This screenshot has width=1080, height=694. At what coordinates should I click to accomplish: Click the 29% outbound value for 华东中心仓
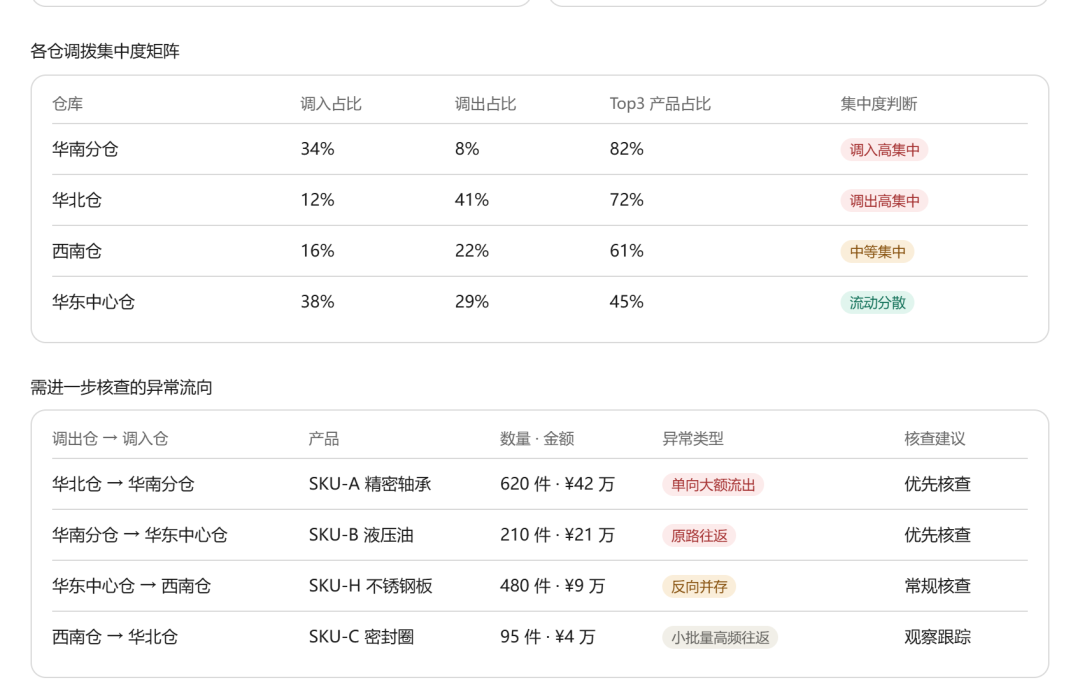tap(472, 302)
